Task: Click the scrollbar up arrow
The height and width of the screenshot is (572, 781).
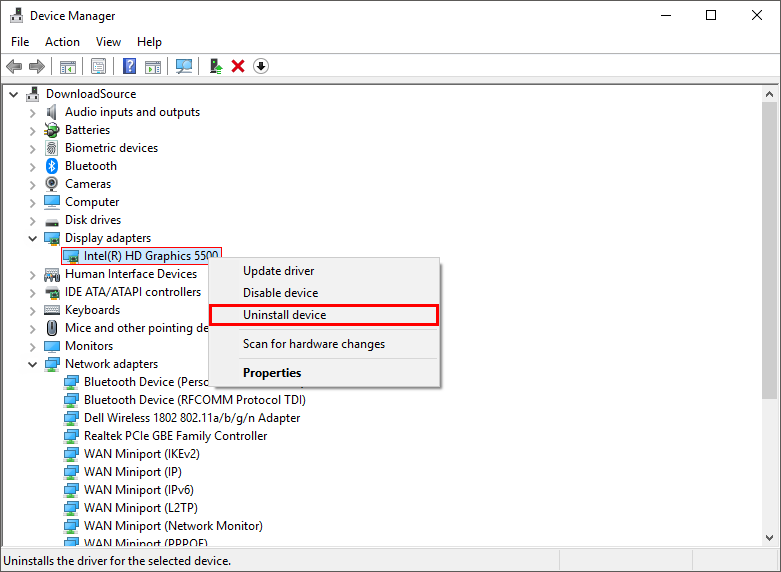Action: click(770, 94)
